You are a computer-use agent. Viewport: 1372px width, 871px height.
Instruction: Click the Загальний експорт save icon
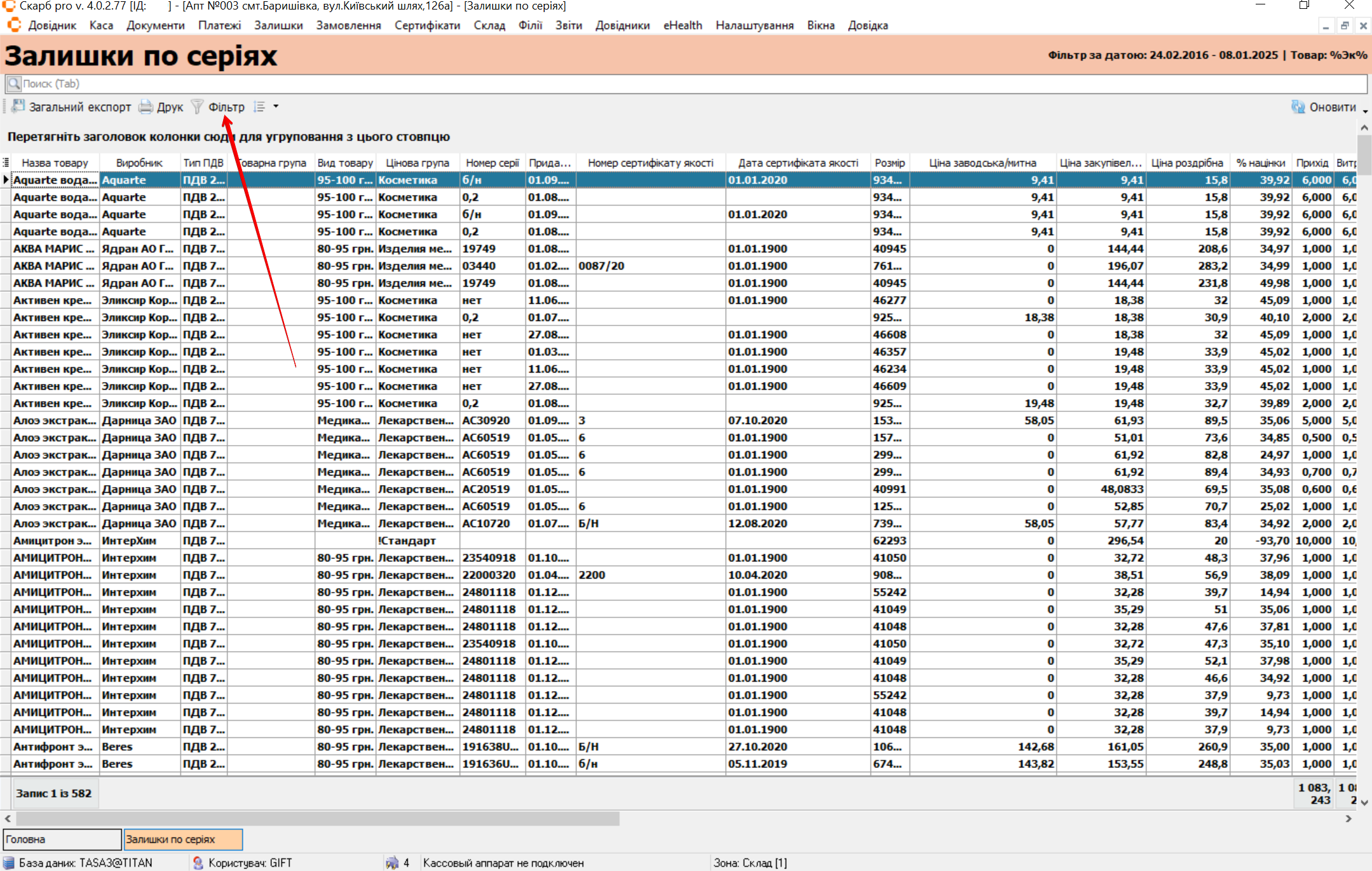point(18,106)
